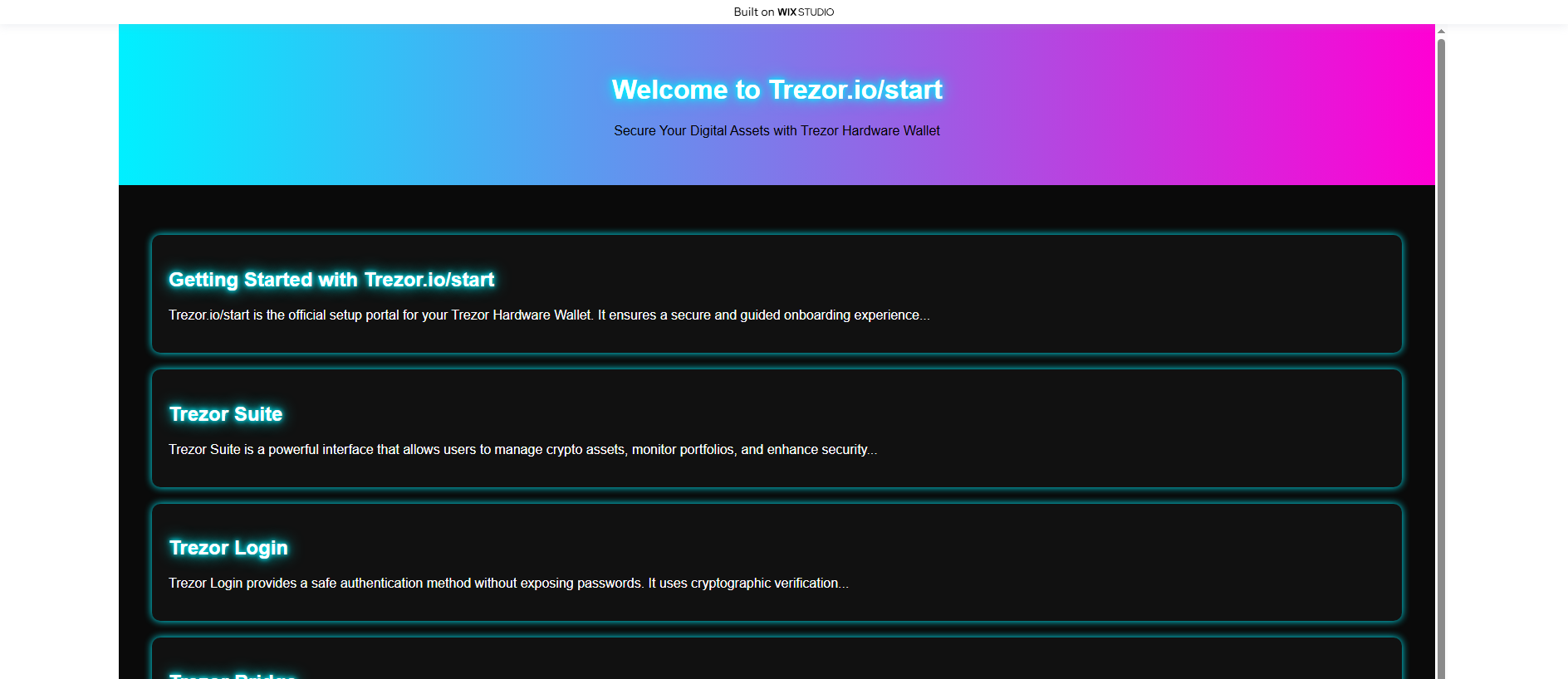Click the page's vertical scrollbar thumb
Viewport: 1568px width, 679px height.
point(1441,359)
